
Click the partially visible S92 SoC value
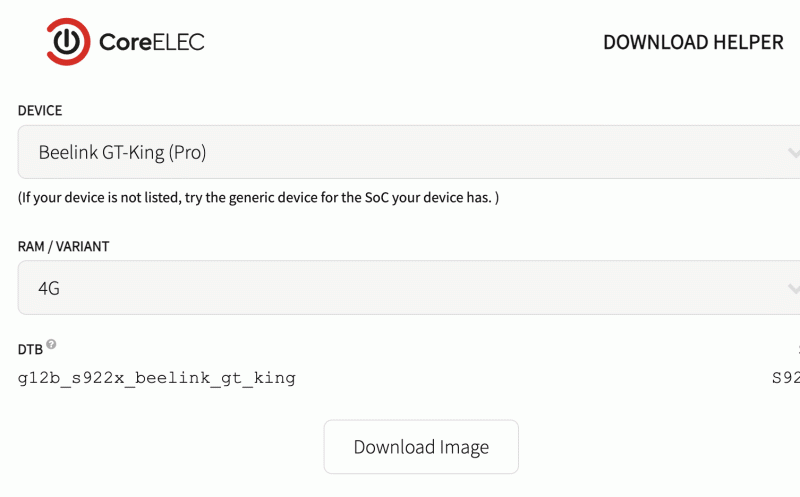pos(786,378)
